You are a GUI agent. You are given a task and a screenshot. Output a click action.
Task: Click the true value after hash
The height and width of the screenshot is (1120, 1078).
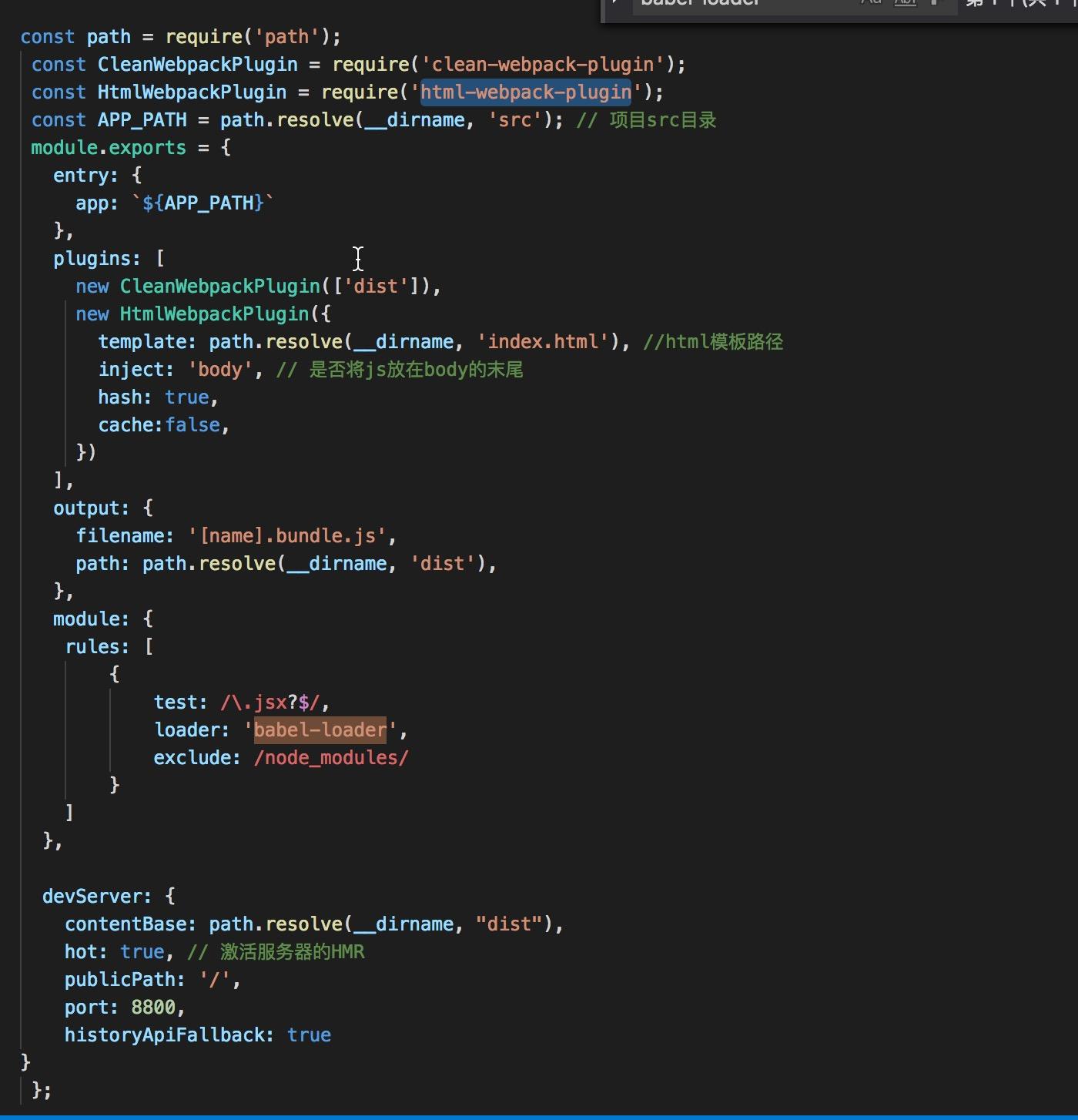(x=187, y=397)
